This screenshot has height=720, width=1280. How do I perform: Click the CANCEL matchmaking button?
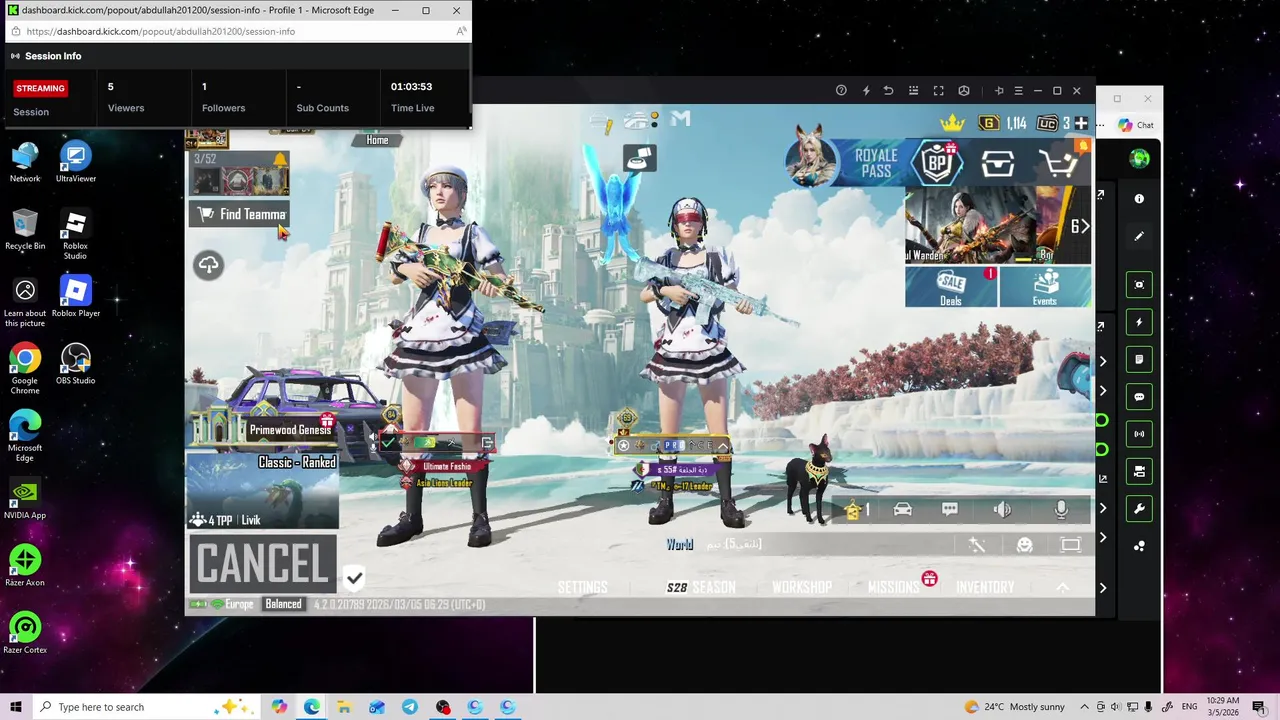pyautogui.click(x=263, y=563)
